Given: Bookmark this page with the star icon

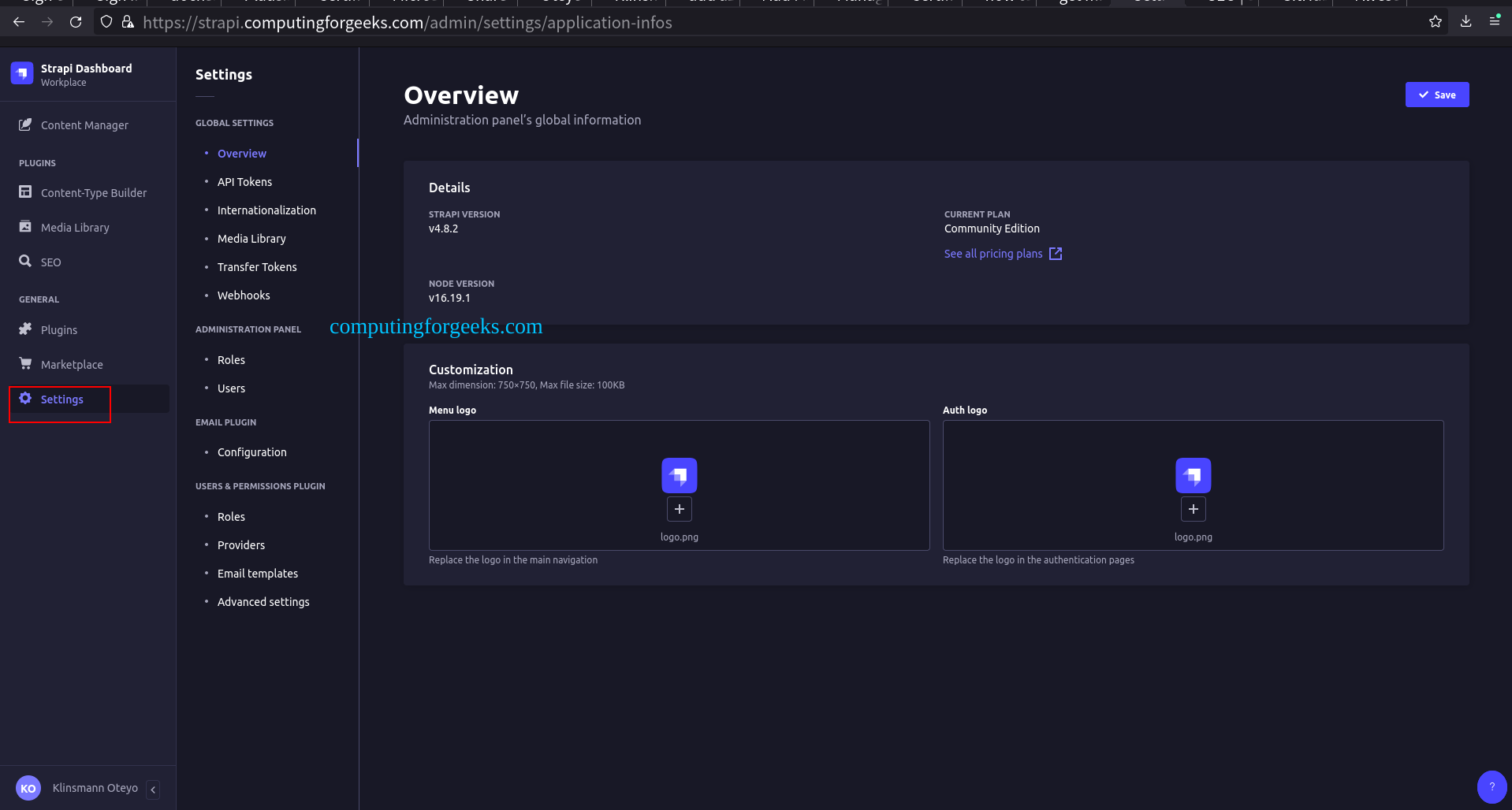Looking at the screenshot, I should click(x=1435, y=21).
